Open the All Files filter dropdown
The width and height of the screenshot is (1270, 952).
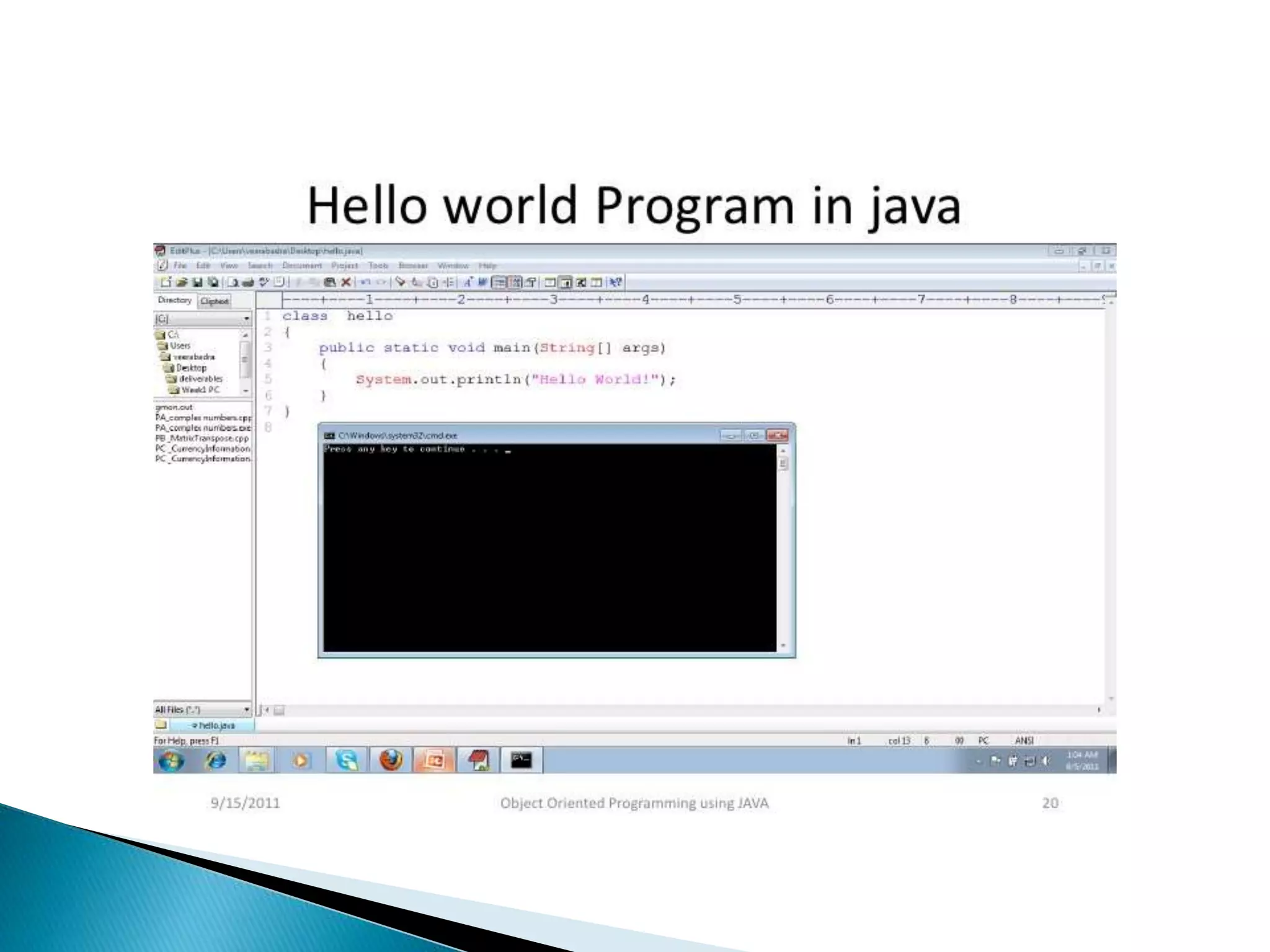coord(246,709)
